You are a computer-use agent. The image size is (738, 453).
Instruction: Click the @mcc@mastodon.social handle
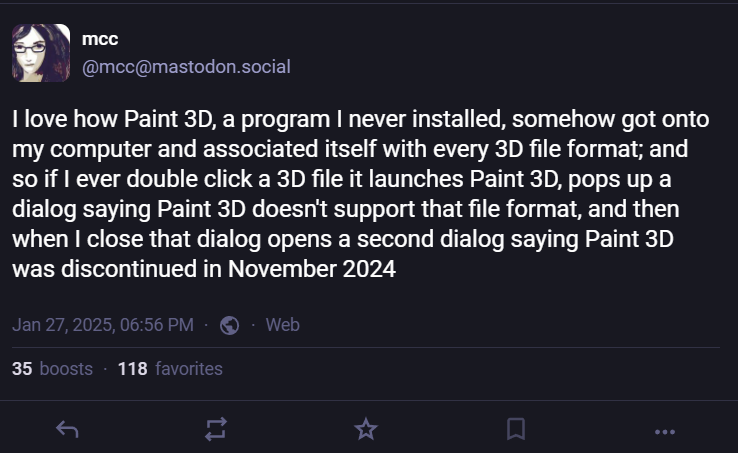tap(186, 67)
